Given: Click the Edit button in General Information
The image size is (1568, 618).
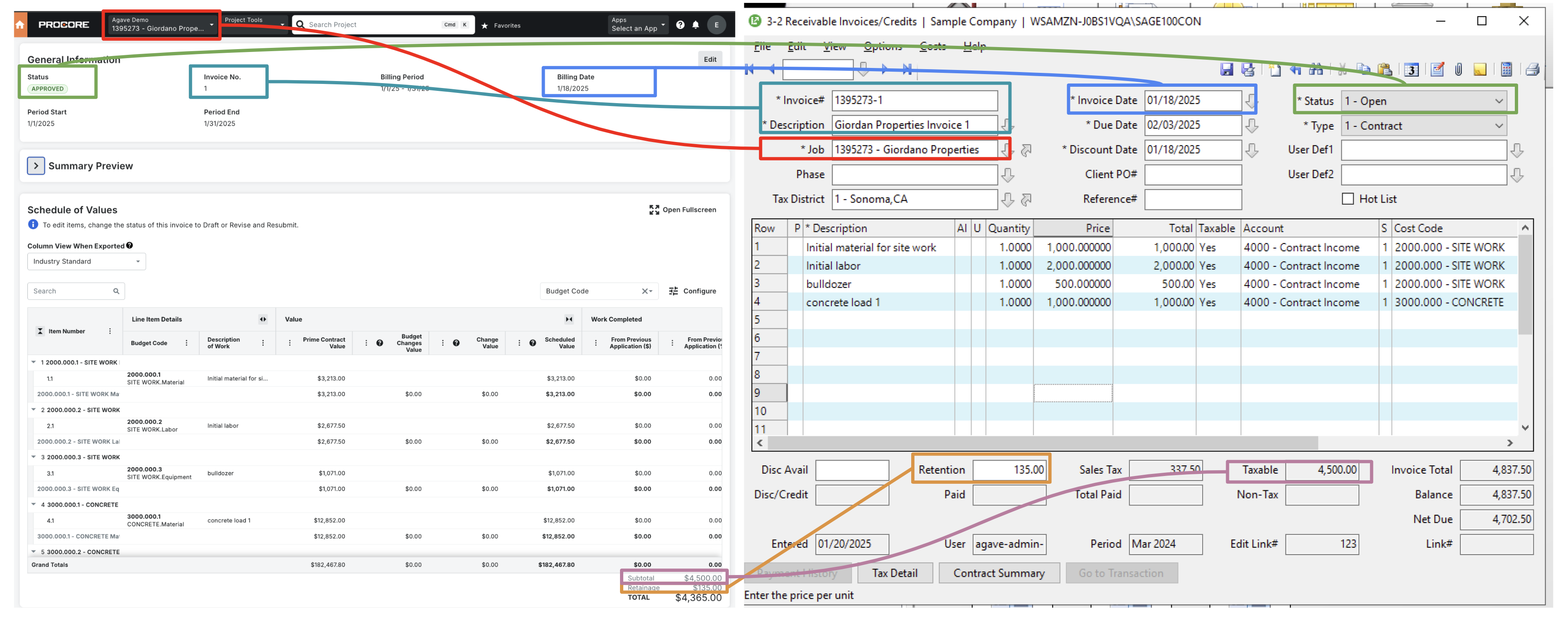Looking at the screenshot, I should pos(710,59).
